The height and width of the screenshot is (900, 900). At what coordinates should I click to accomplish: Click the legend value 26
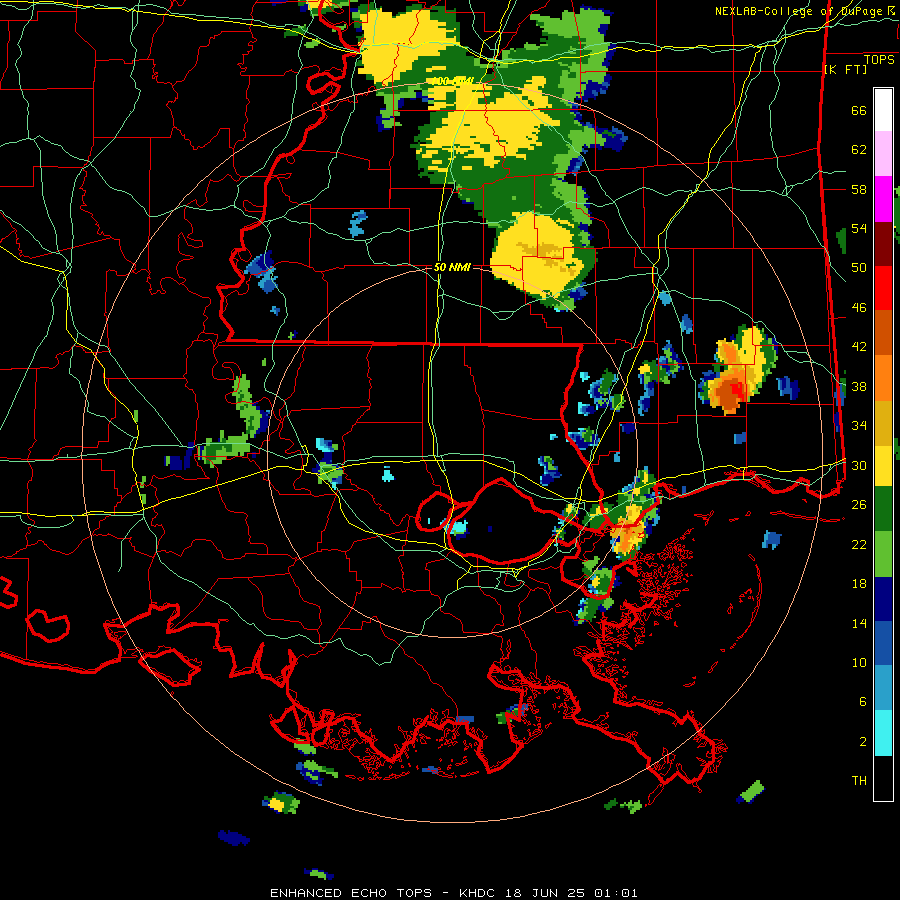click(859, 505)
